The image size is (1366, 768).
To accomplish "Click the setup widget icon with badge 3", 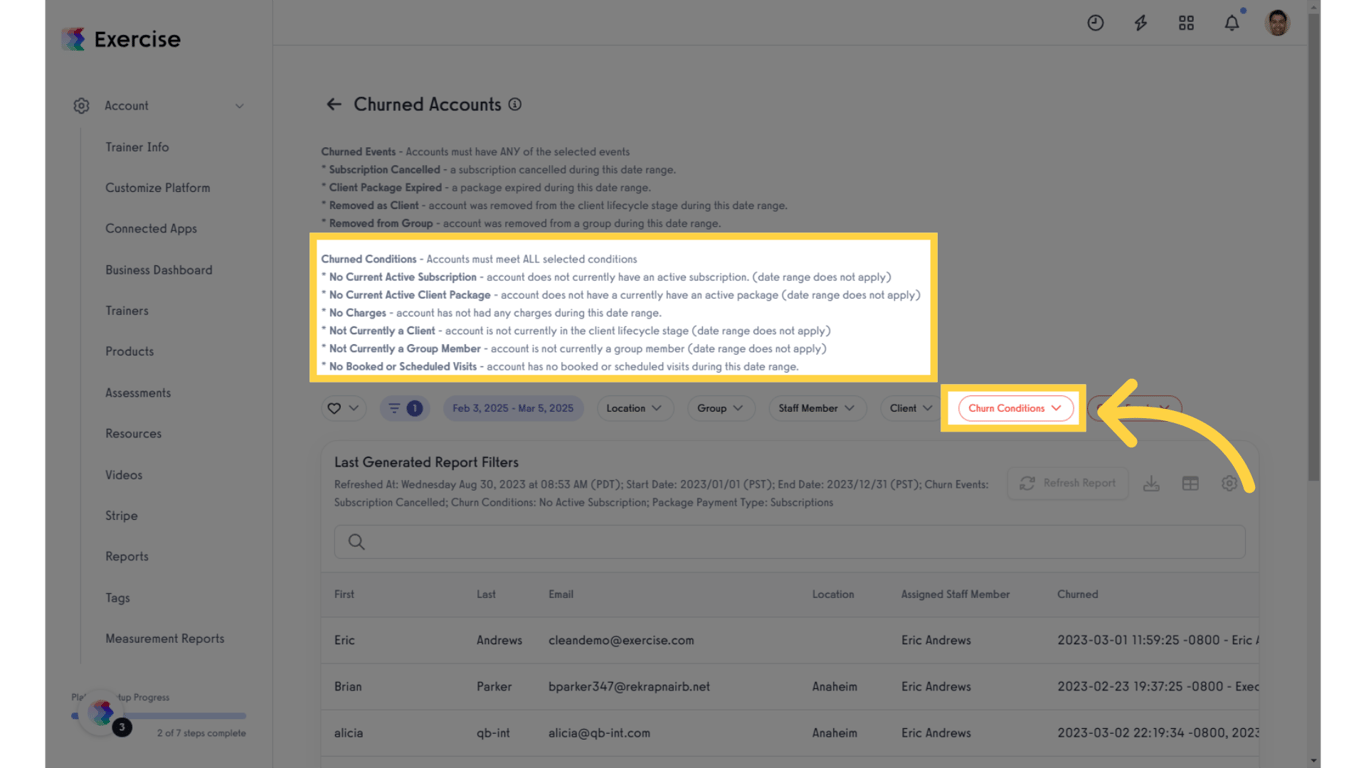I will pos(103,713).
